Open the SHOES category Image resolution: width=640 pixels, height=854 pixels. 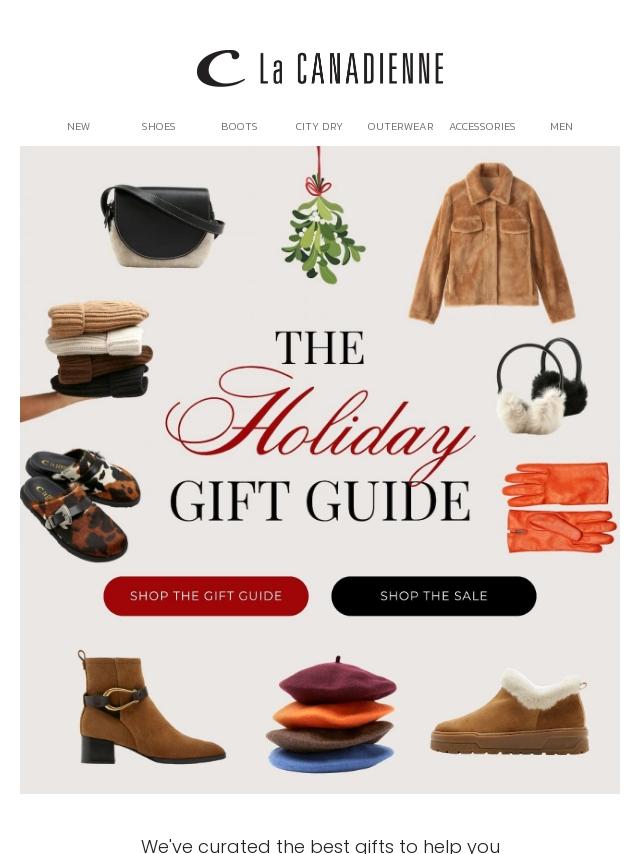(x=159, y=126)
